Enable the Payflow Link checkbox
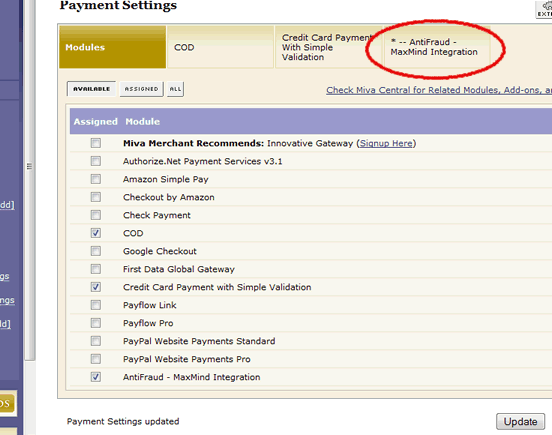Viewport: 552px width, 435px height. pos(95,305)
